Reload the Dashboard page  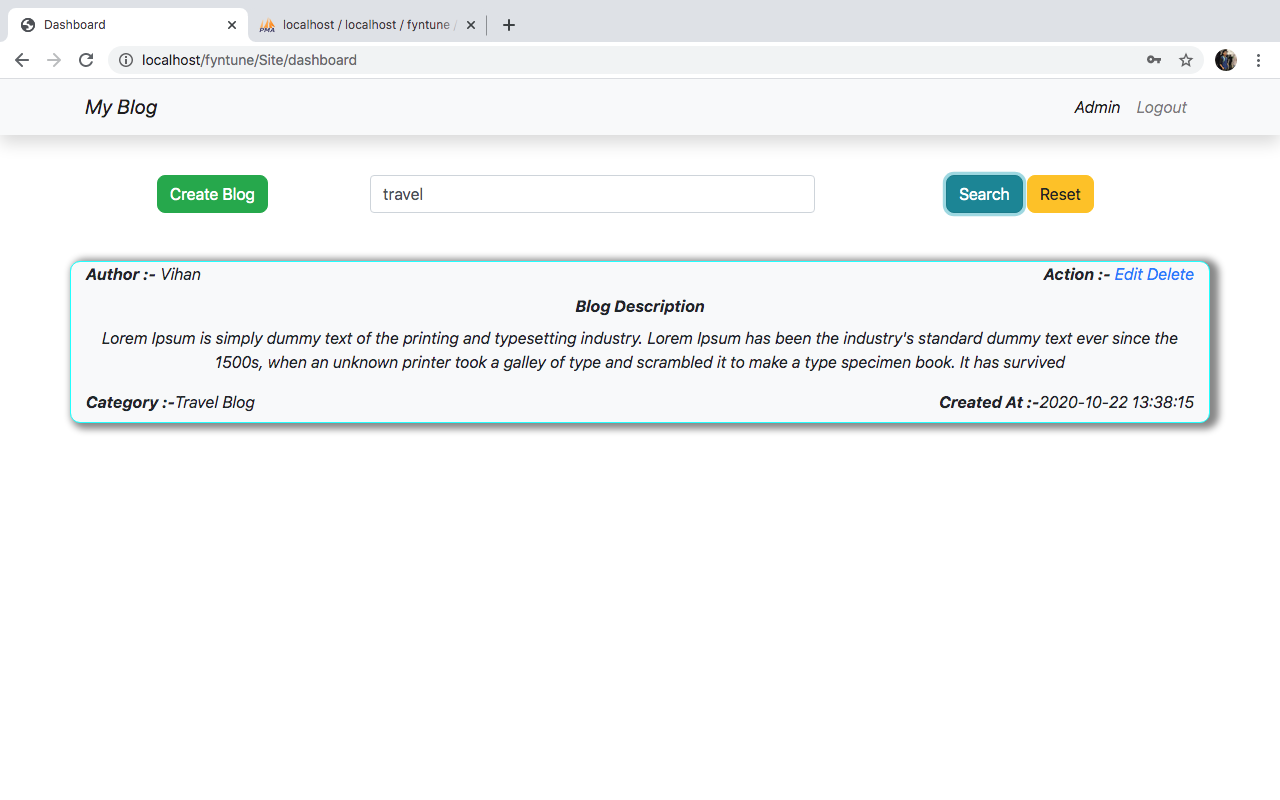pyautogui.click(x=86, y=60)
